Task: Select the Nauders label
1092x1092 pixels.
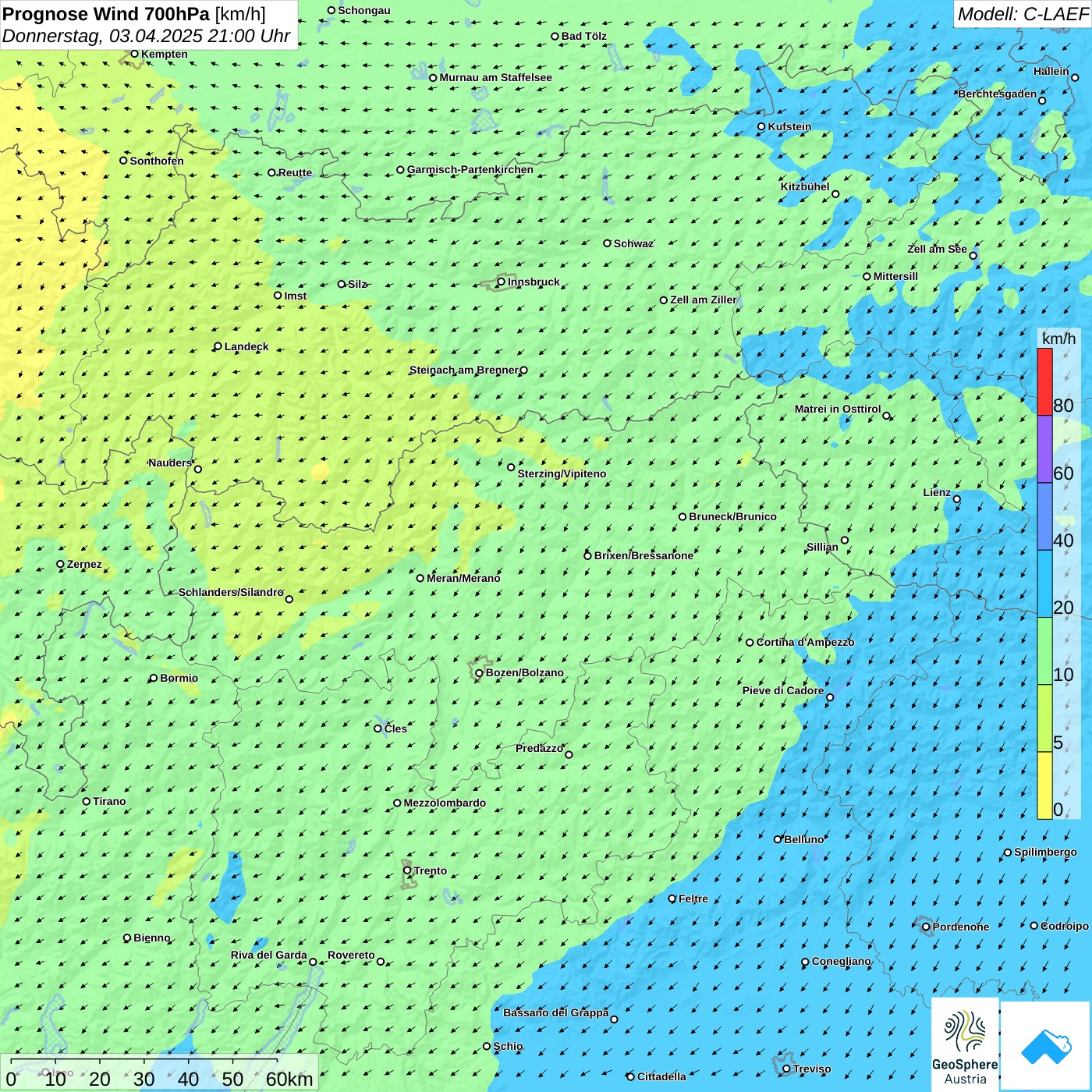Action: point(170,463)
